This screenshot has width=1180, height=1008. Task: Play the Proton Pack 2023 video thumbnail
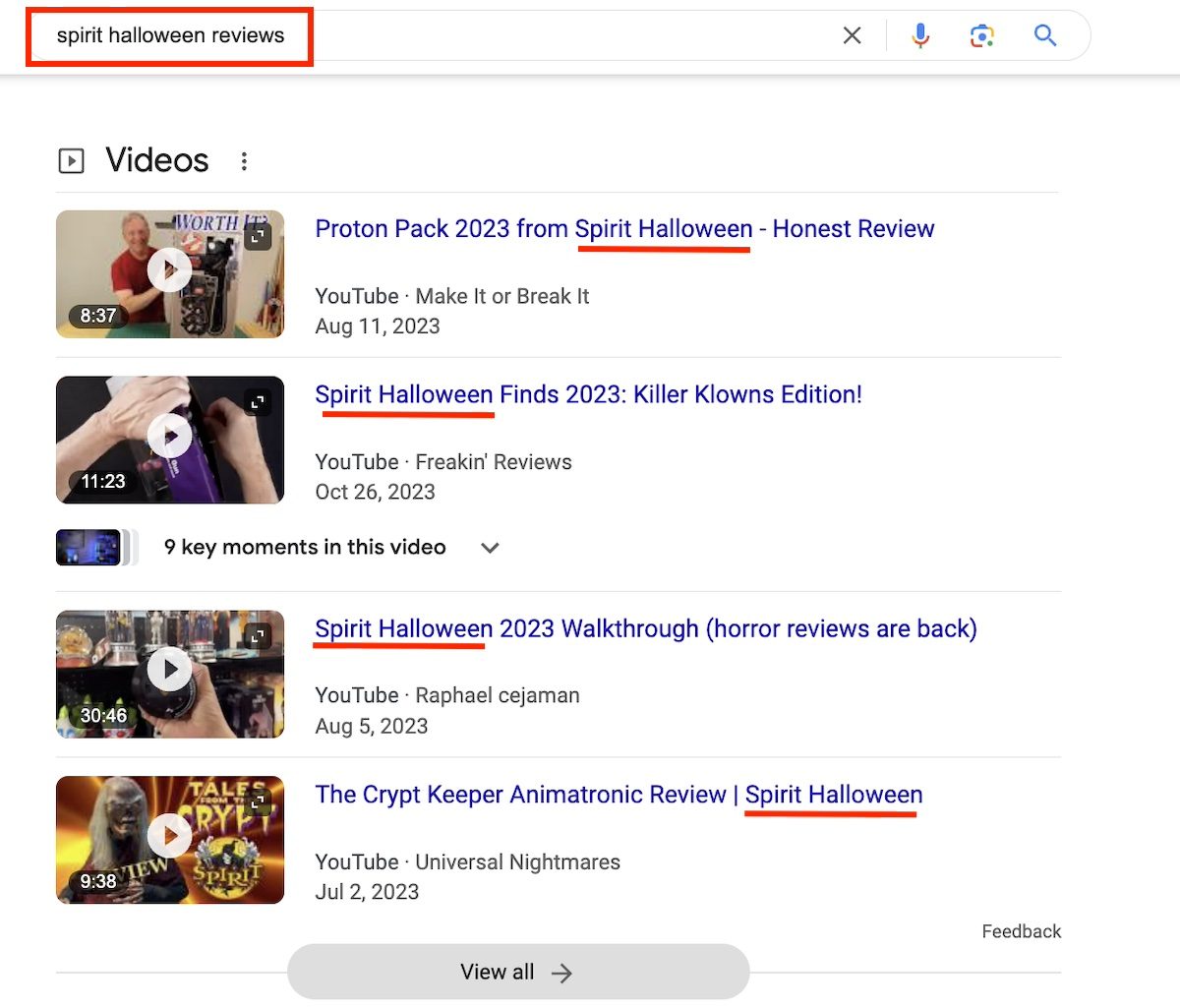click(170, 270)
